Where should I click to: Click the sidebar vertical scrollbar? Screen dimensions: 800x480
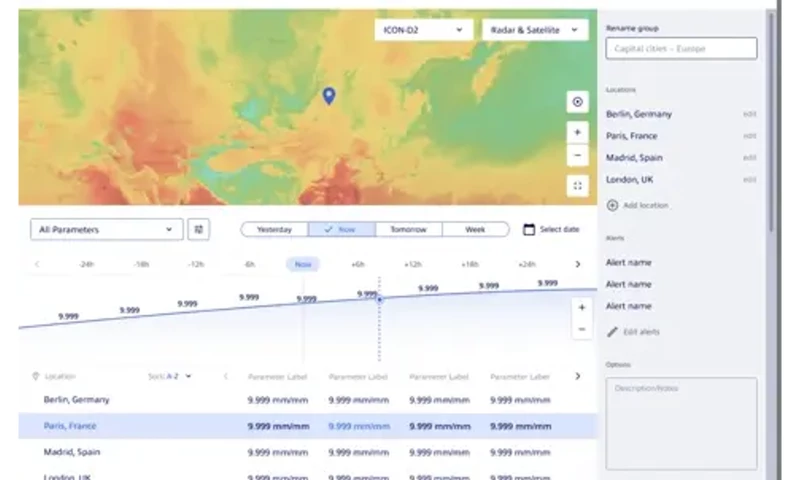tap(771, 122)
